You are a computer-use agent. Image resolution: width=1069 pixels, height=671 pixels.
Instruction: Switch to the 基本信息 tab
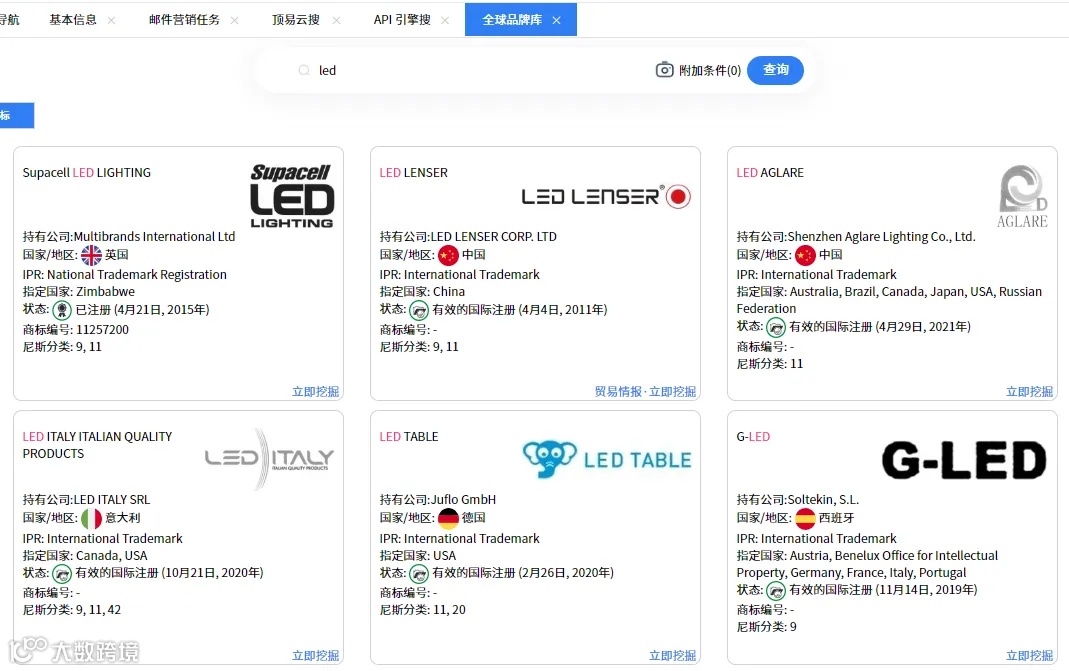pyautogui.click(x=73, y=20)
